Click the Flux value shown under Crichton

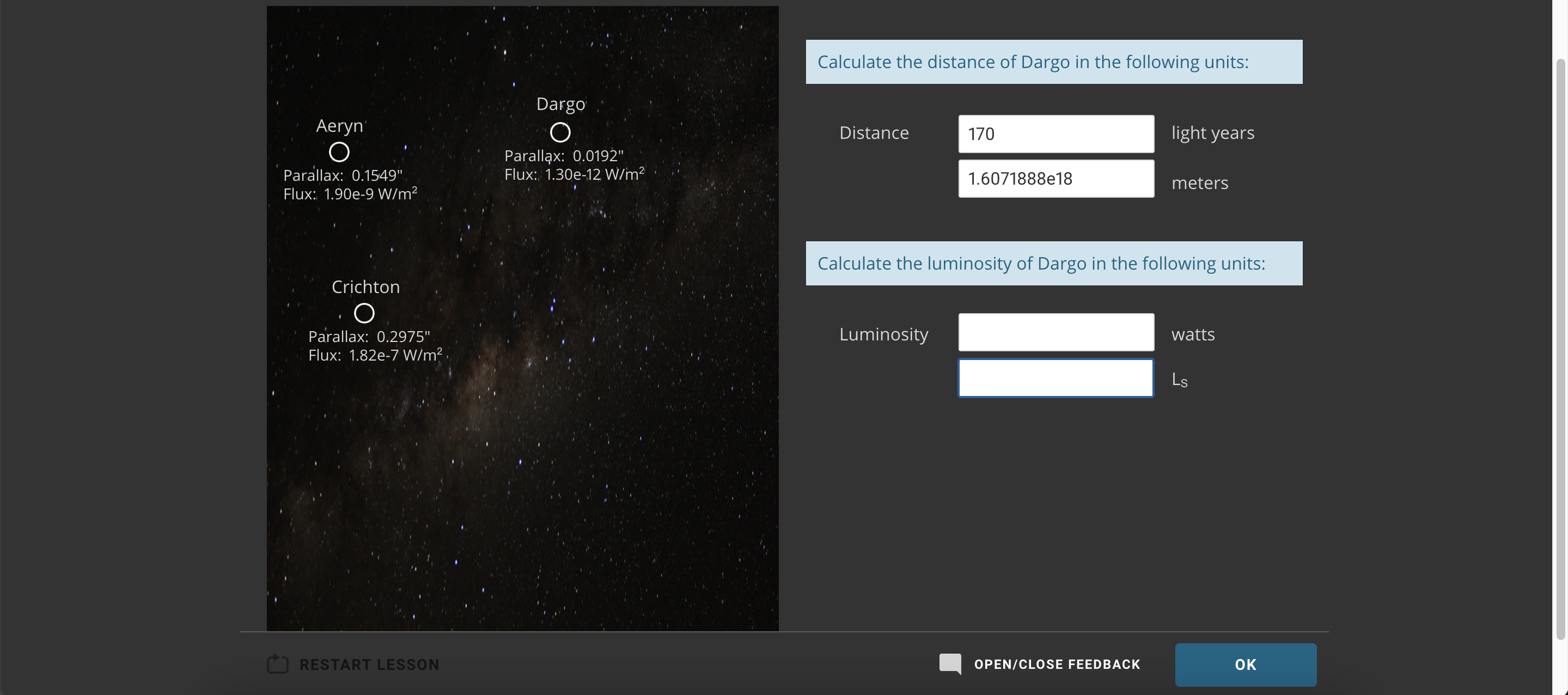[x=374, y=355]
